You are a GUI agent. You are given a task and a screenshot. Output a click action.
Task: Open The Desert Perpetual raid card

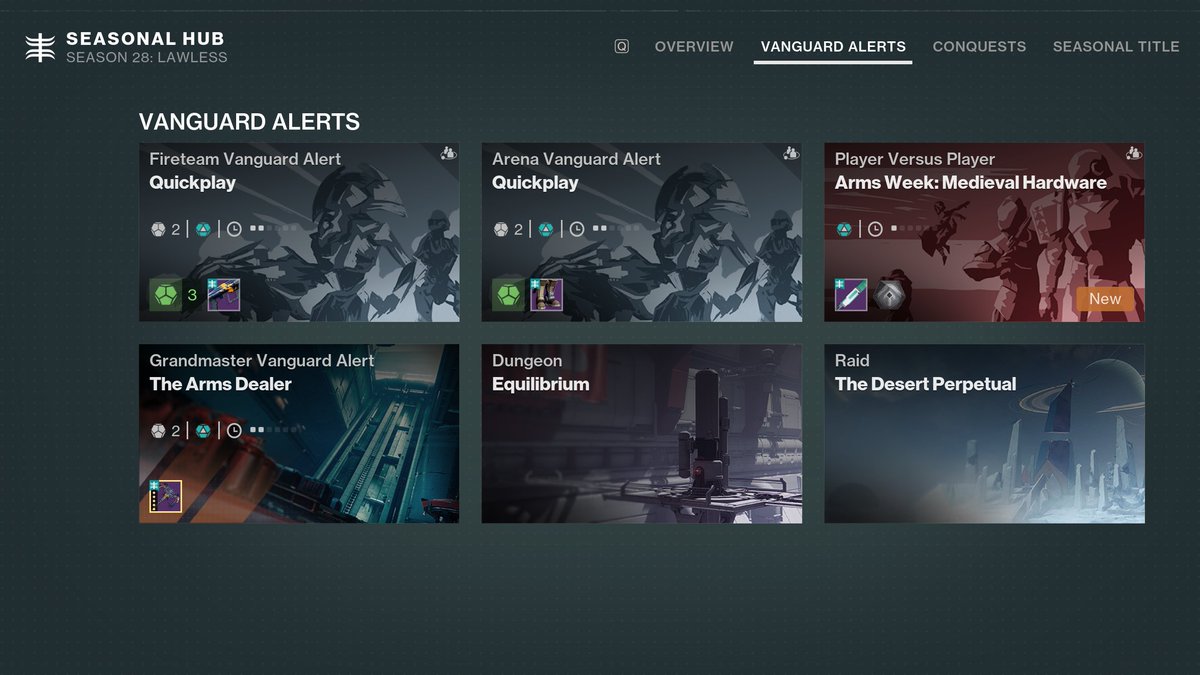984,434
